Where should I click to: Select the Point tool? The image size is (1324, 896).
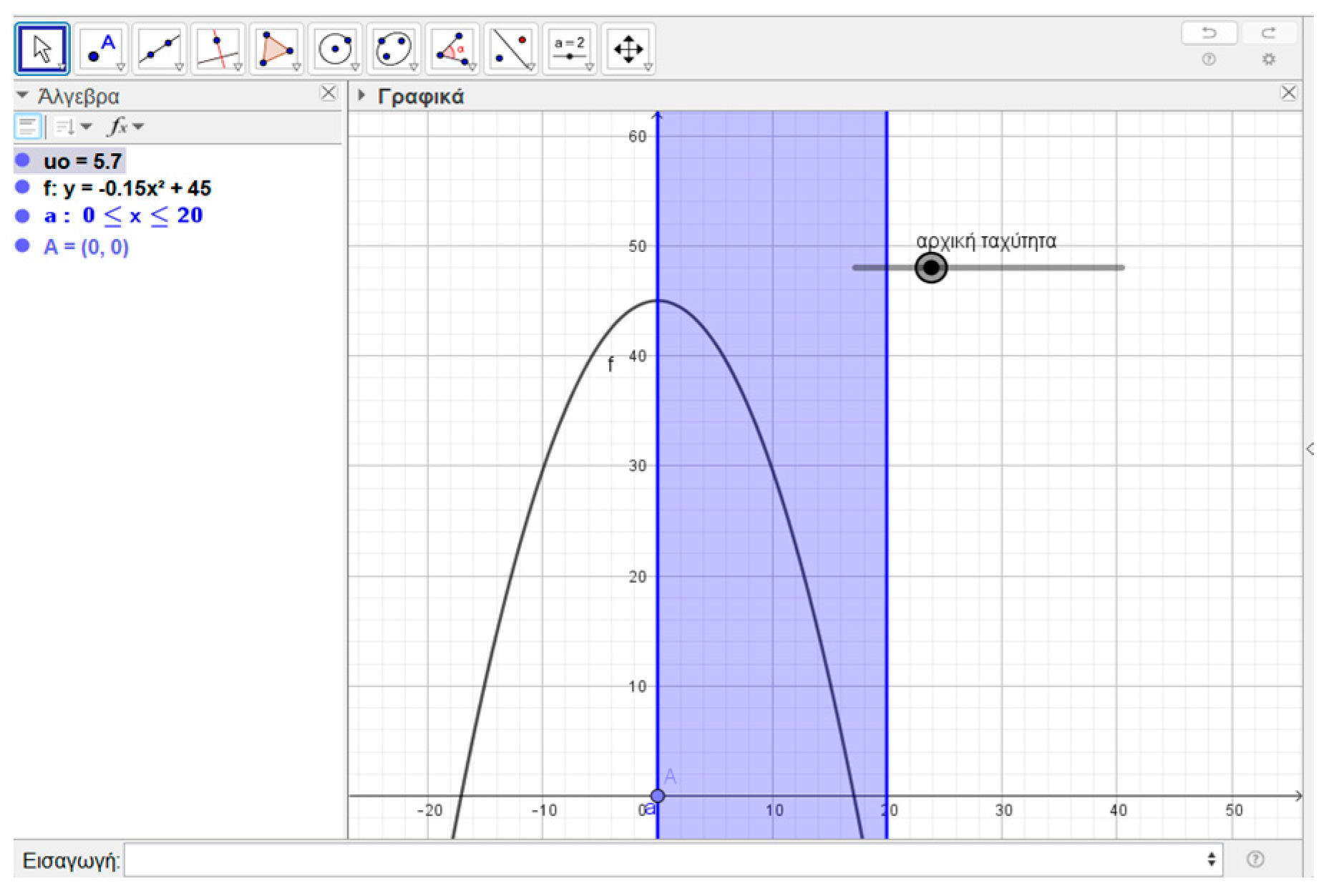tap(101, 49)
